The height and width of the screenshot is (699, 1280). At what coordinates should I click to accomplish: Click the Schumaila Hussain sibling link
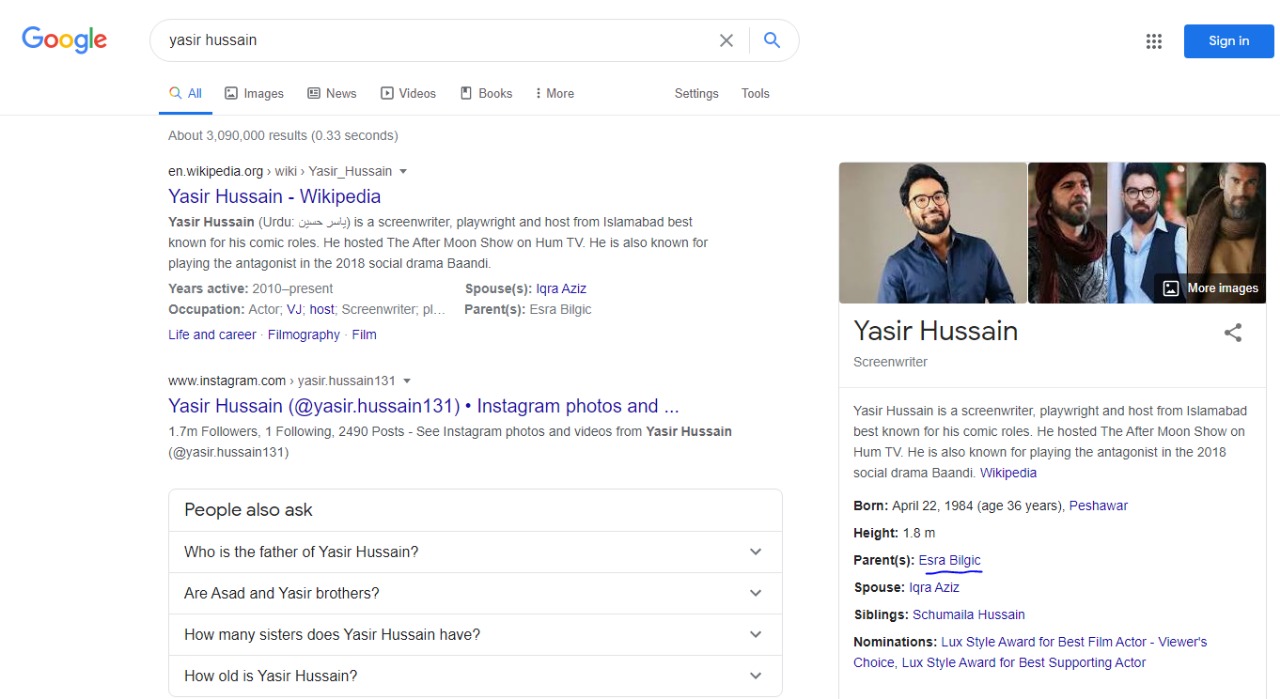pyautogui.click(x=969, y=615)
